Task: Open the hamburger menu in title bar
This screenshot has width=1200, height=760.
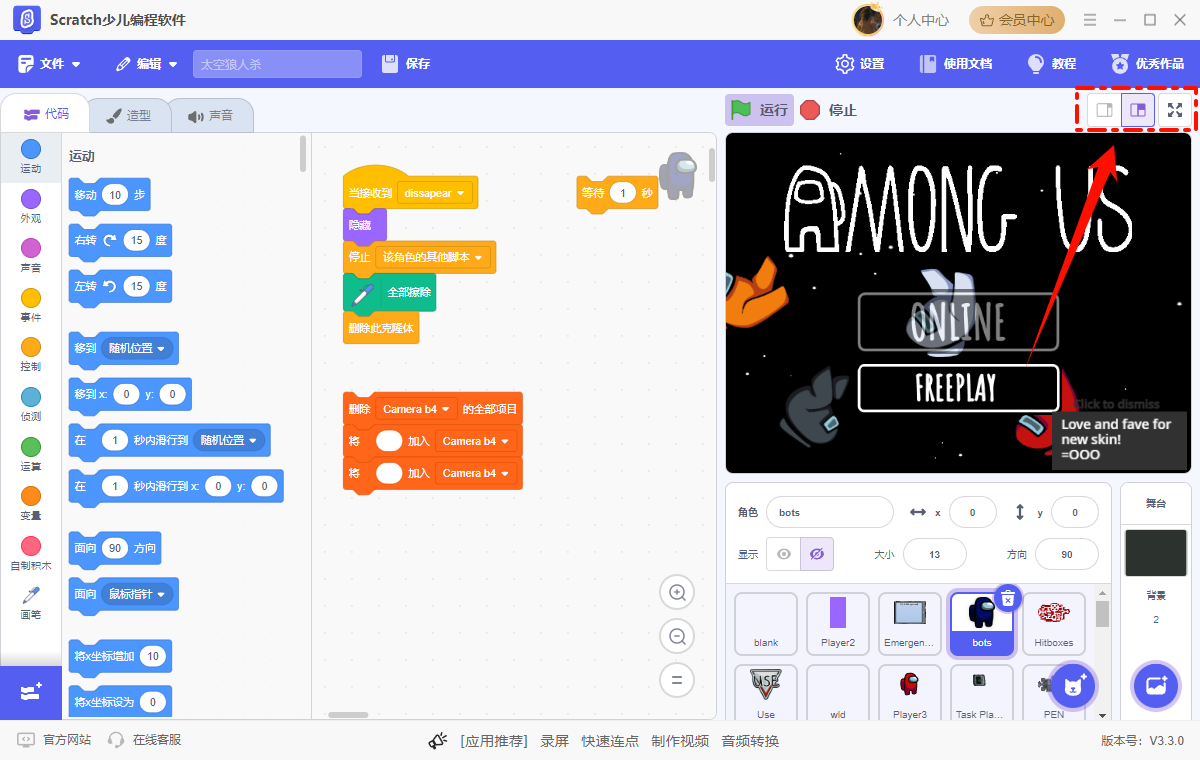Action: point(1090,20)
